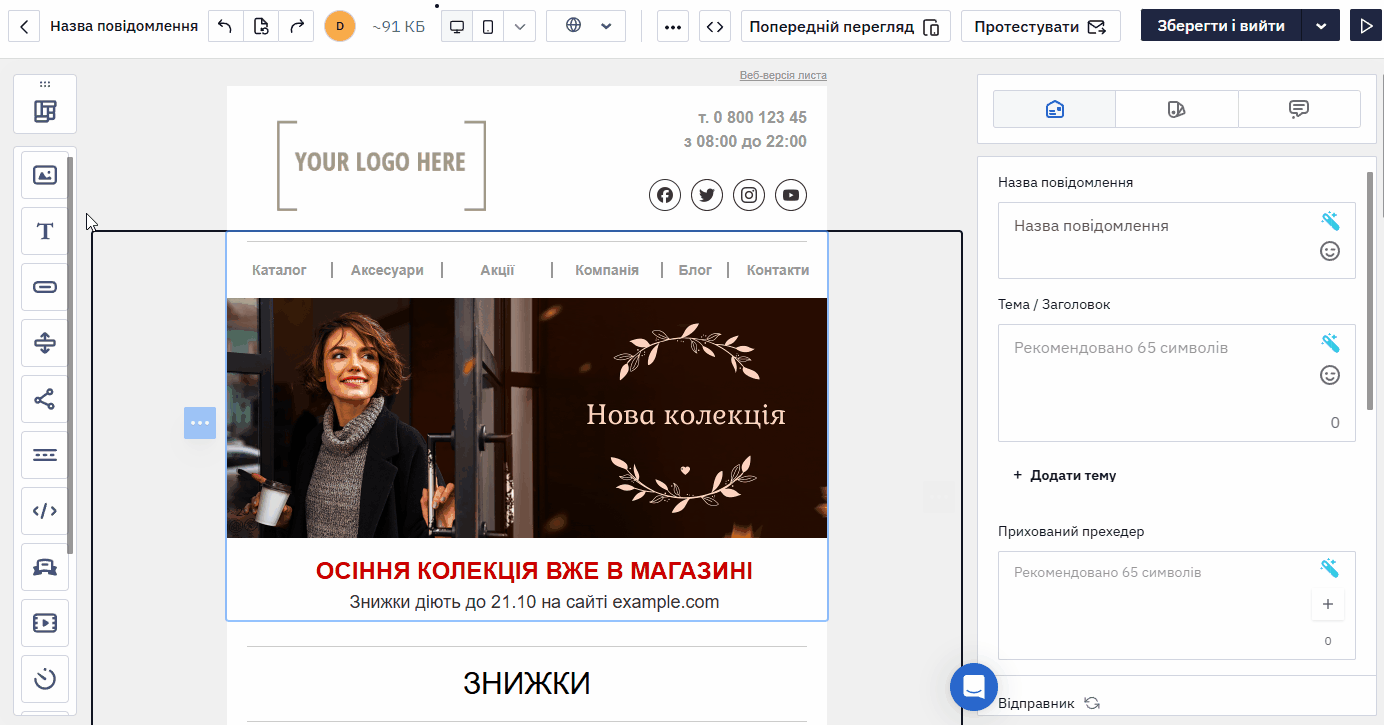Open the blue chat support bubble
The width and height of the screenshot is (1384, 725).
974,687
